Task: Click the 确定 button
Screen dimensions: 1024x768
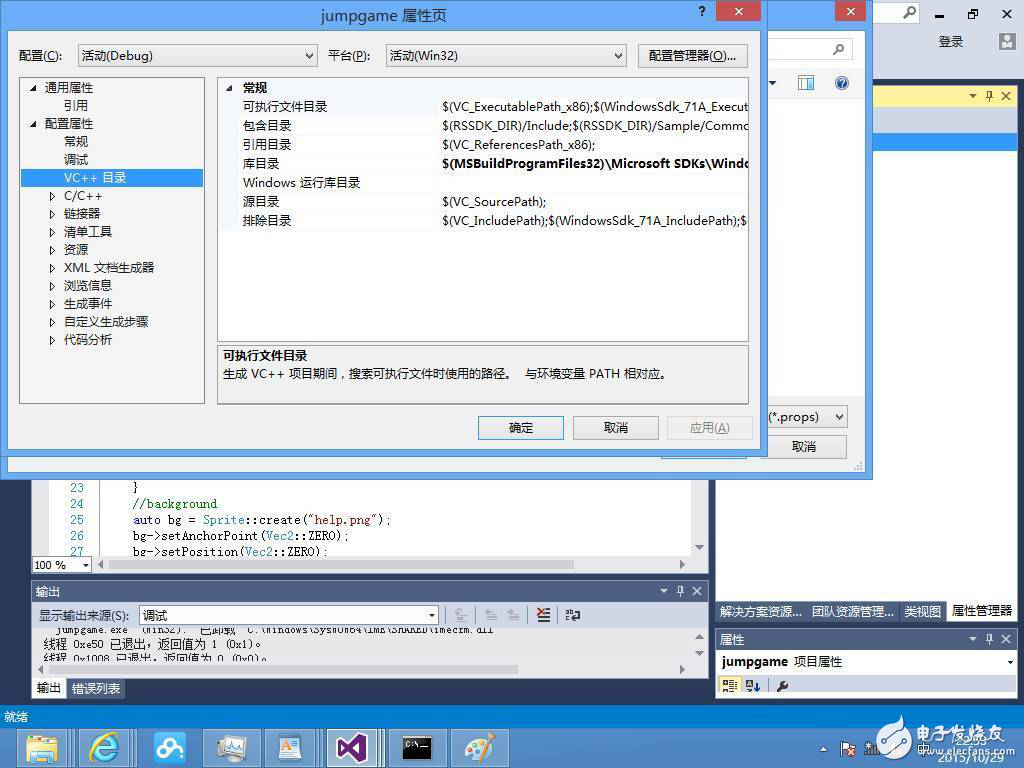Action: tap(521, 428)
